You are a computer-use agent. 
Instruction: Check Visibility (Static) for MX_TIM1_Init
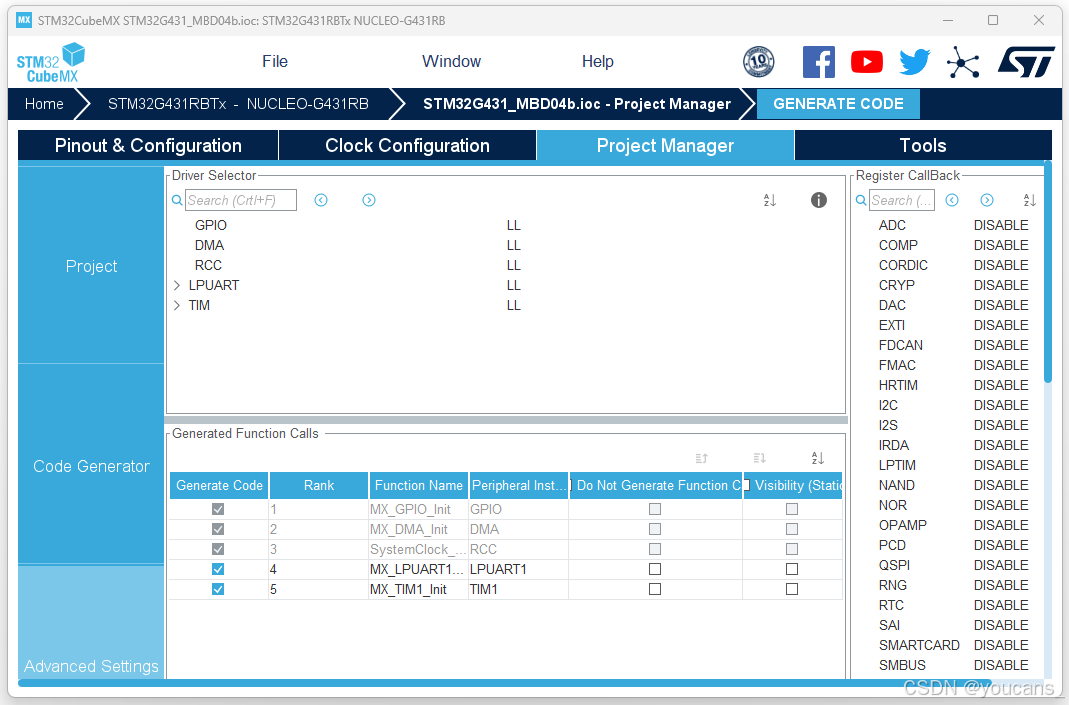tap(792, 589)
